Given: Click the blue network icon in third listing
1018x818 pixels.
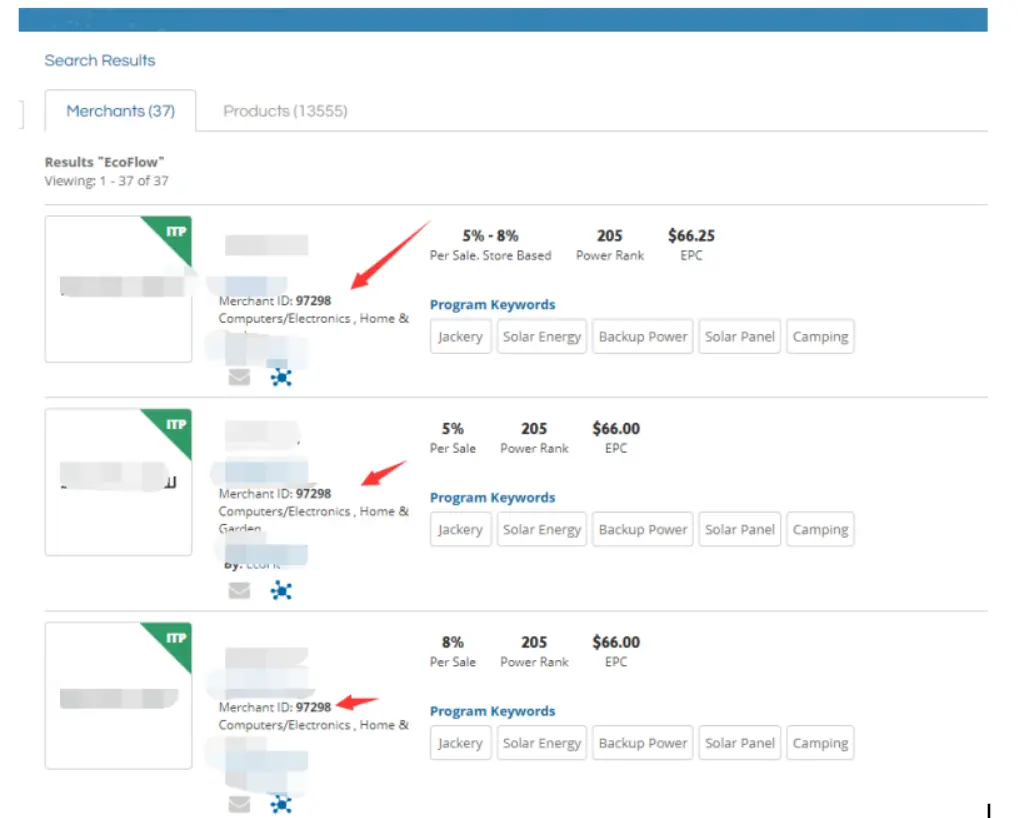Looking at the screenshot, I should click(x=282, y=803).
